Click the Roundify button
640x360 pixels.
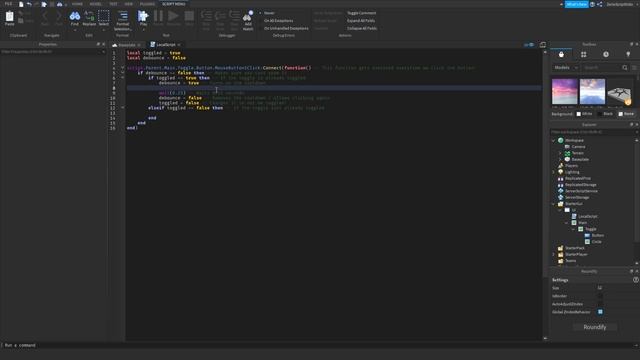tap(595, 327)
